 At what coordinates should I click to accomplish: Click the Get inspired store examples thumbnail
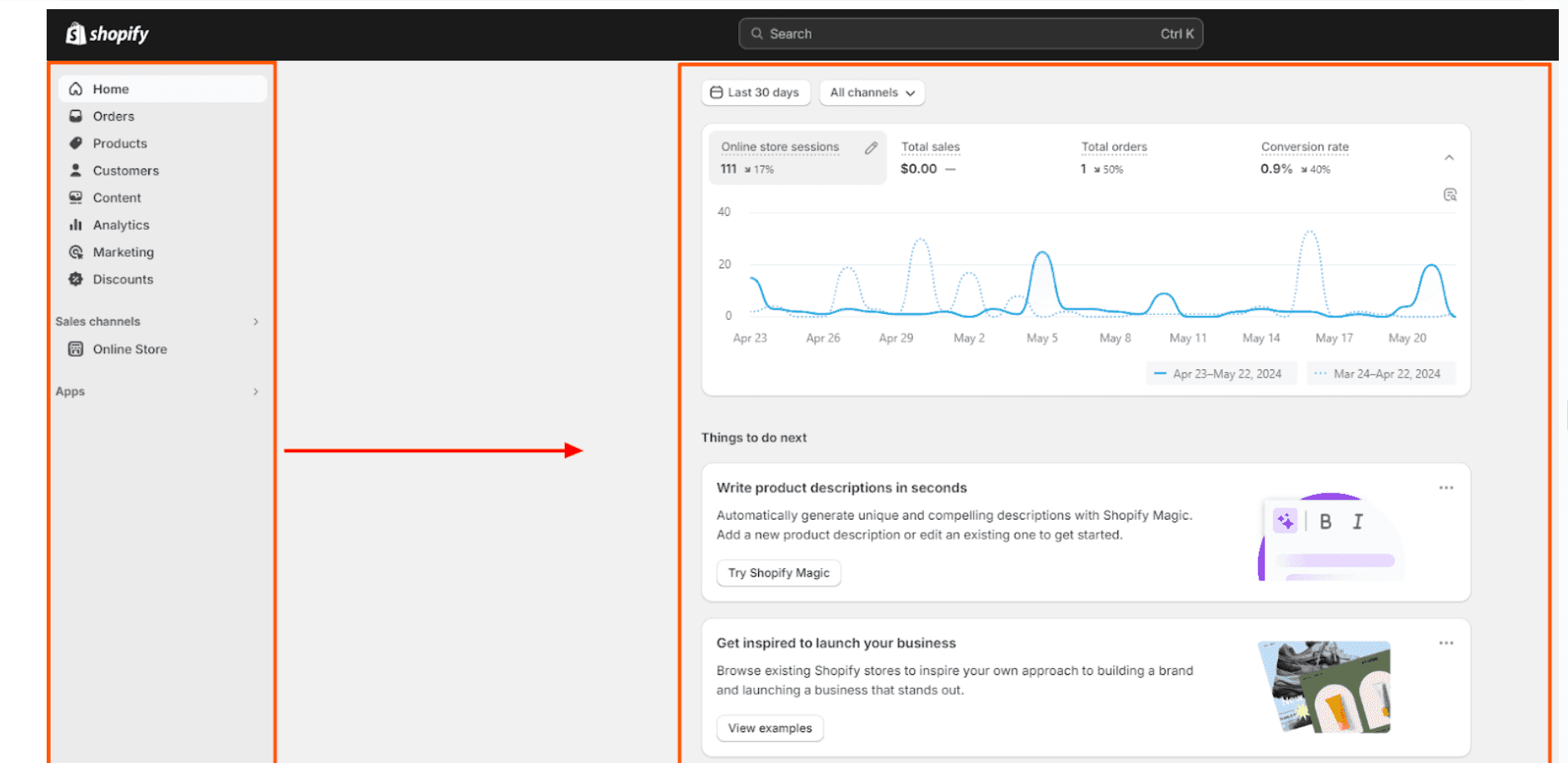[x=1325, y=687]
